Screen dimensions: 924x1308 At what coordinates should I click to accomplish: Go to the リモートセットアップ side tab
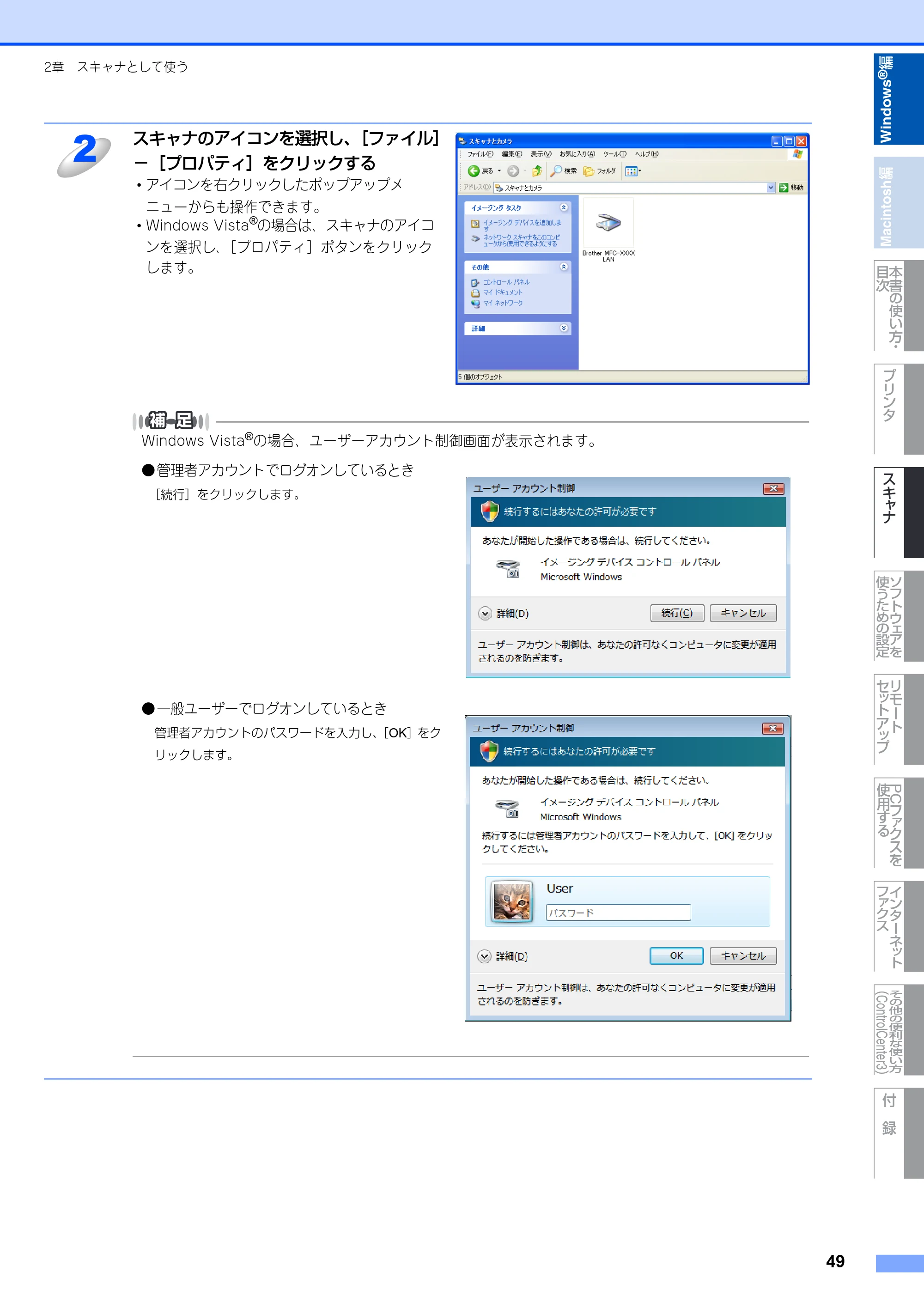[x=899, y=719]
